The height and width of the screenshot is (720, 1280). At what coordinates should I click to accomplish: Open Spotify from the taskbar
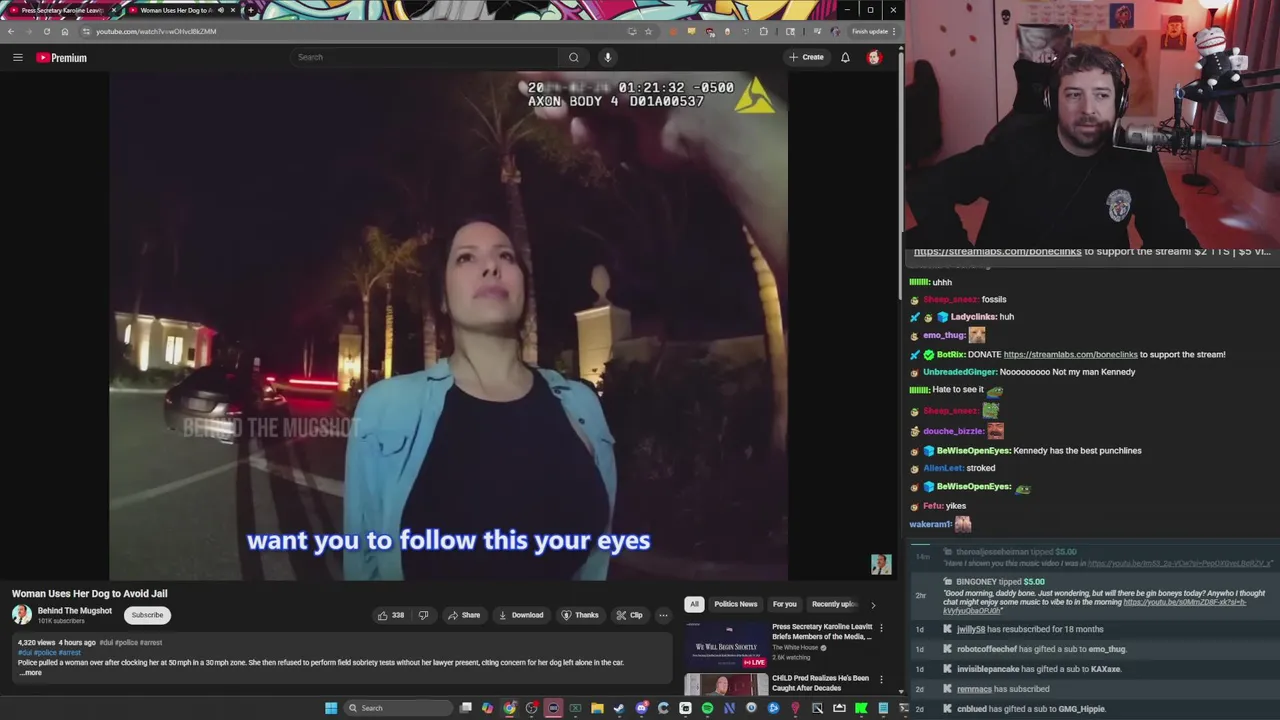coord(707,708)
